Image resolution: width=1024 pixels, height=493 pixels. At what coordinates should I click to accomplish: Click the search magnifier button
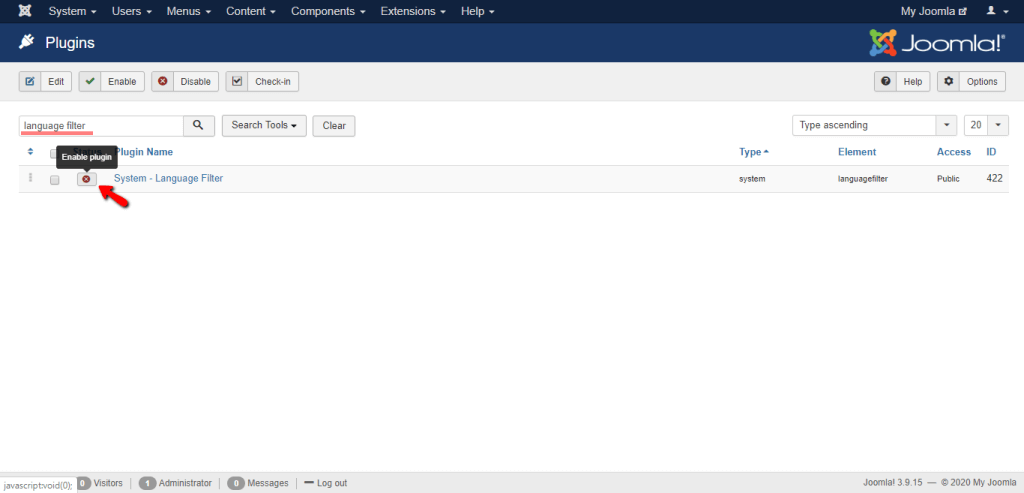199,125
